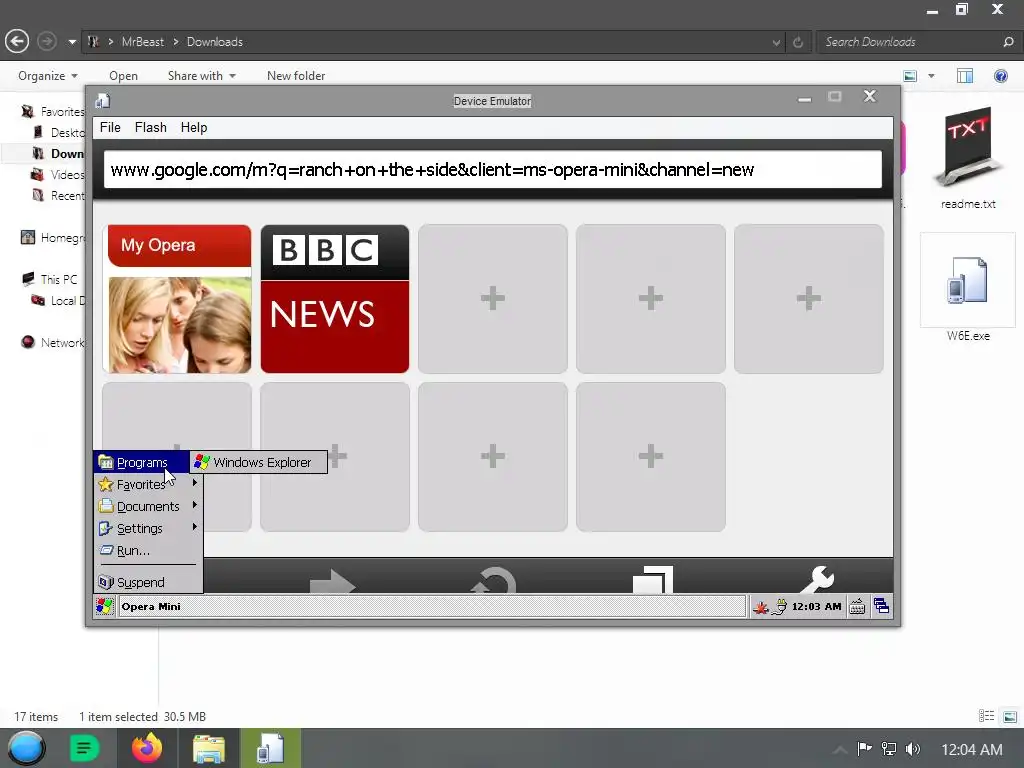Open the Help menu in Device Emulator
This screenshot has height=768, width=1024.
(194, 127)
